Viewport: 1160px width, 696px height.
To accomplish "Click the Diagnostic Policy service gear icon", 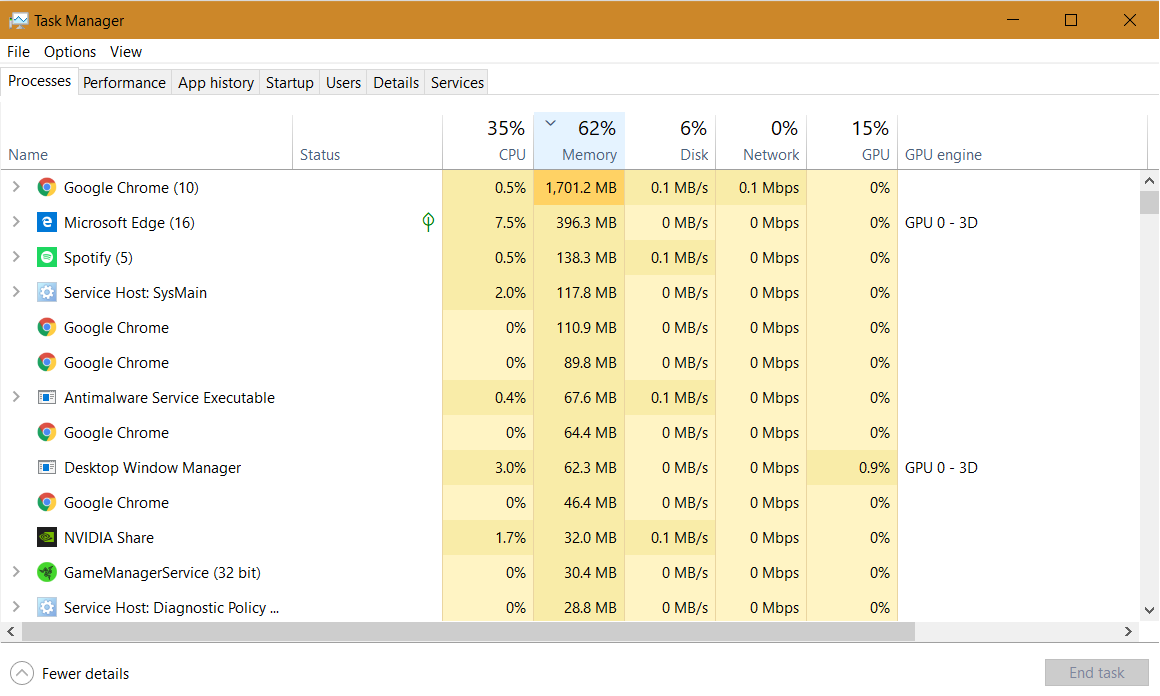I will point(47,607).
